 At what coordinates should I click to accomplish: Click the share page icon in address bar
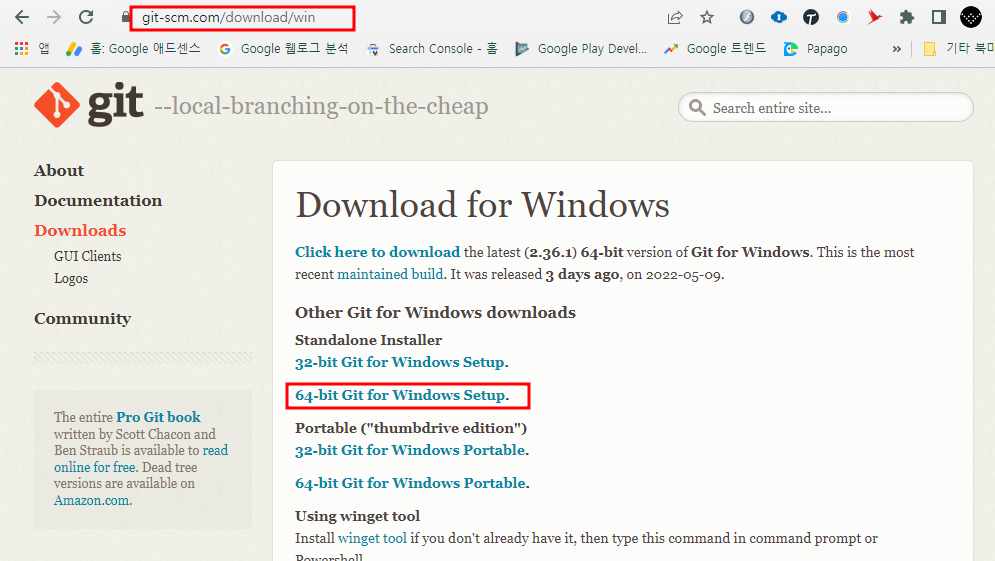pos(675,17)
